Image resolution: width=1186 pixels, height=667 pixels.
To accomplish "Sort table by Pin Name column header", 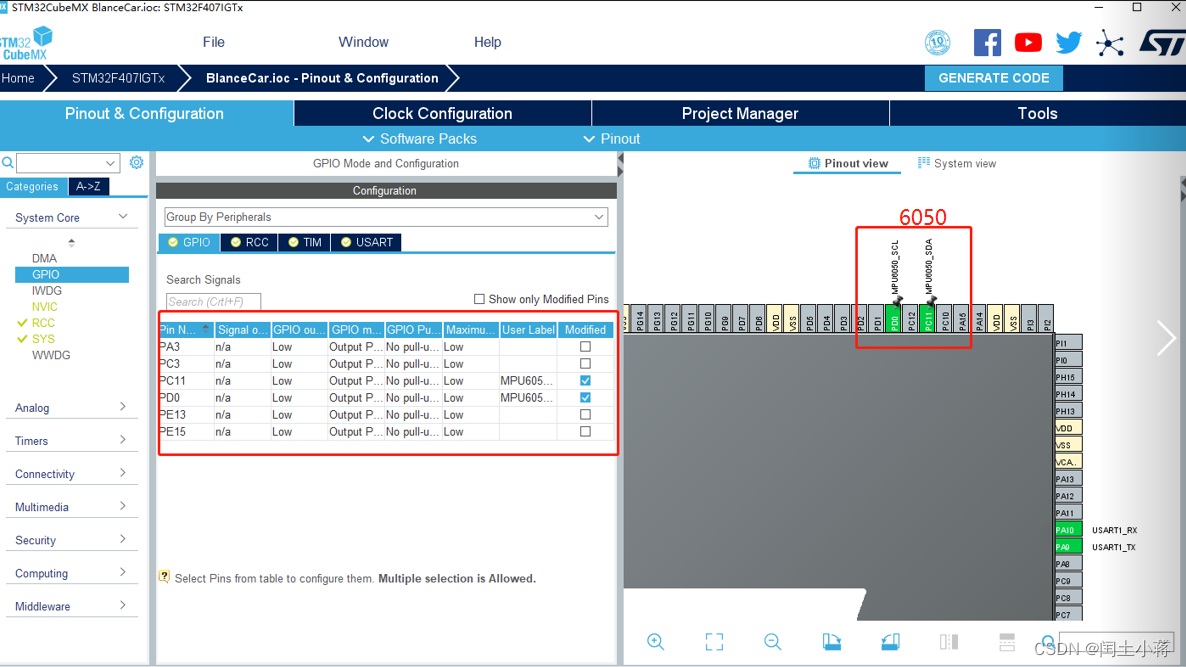I will (x=186, y=330).
